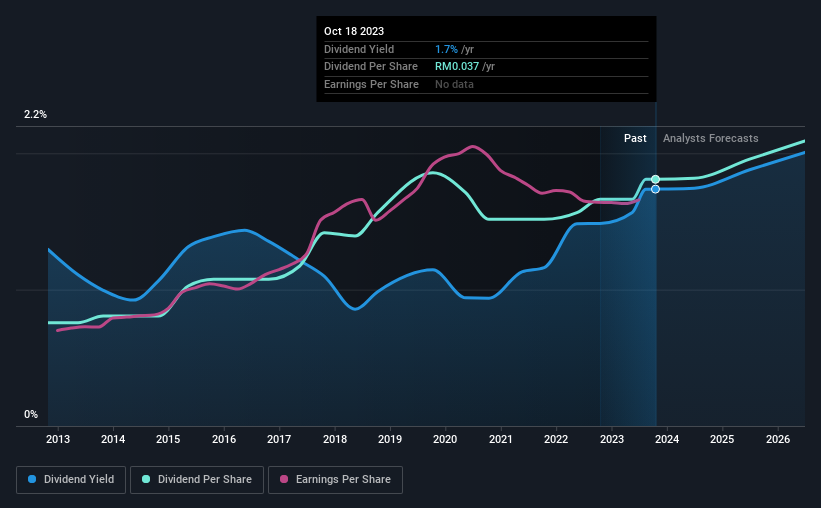Click the Past region label
This screenshot has height=508, width=821.
[x=635, y=138]
